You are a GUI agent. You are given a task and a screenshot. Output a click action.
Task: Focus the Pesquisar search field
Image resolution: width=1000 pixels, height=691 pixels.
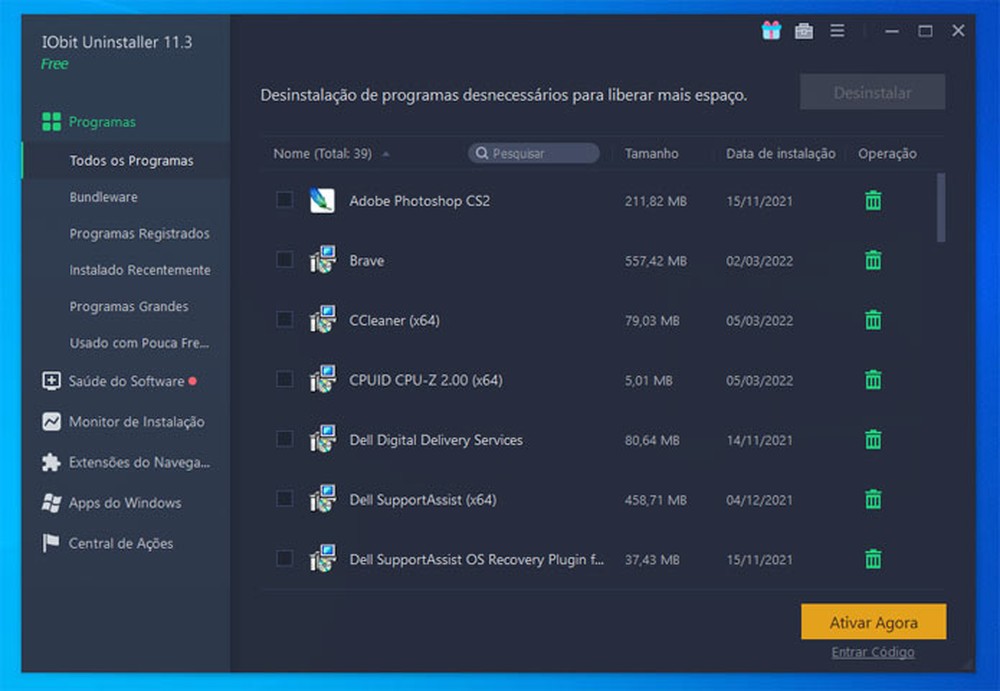click(540, 154)
